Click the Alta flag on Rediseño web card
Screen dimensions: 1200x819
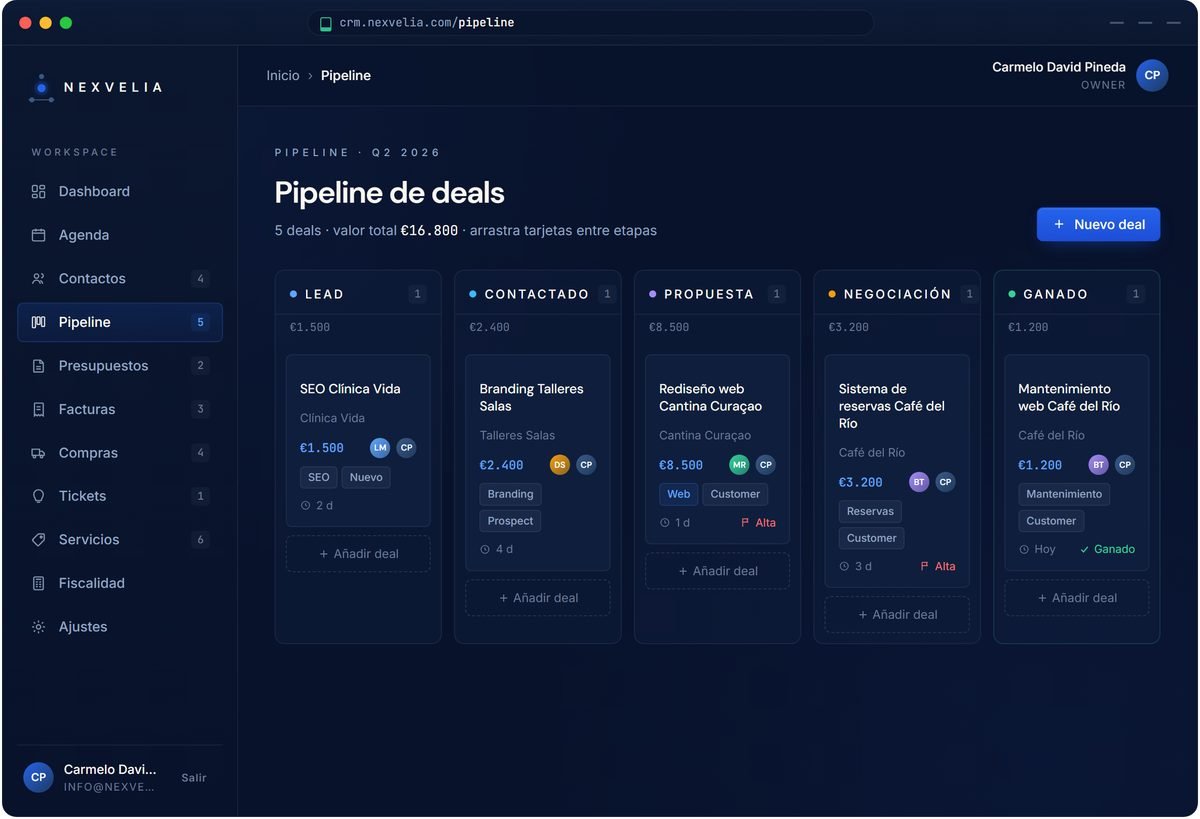coord(758,522)
